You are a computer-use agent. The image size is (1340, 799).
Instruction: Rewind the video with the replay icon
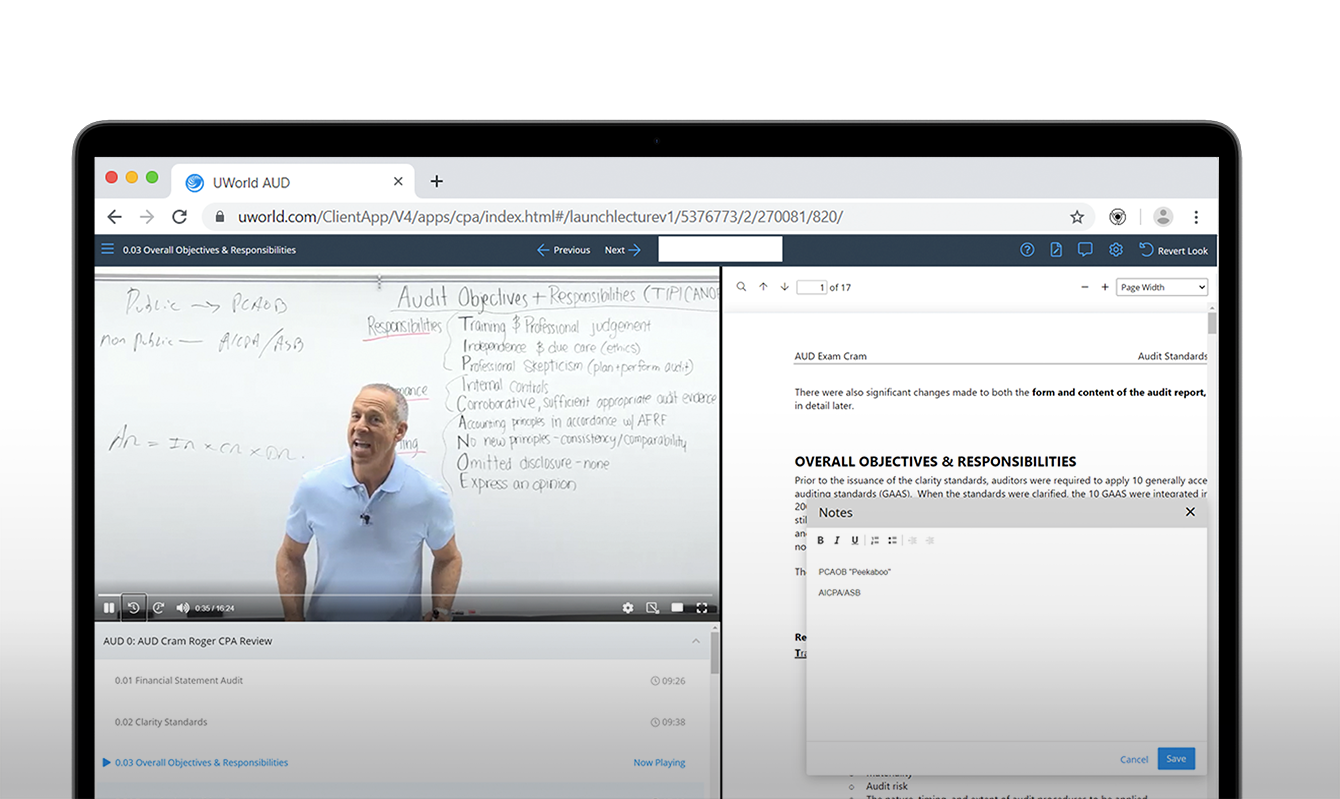click(134, 608)
